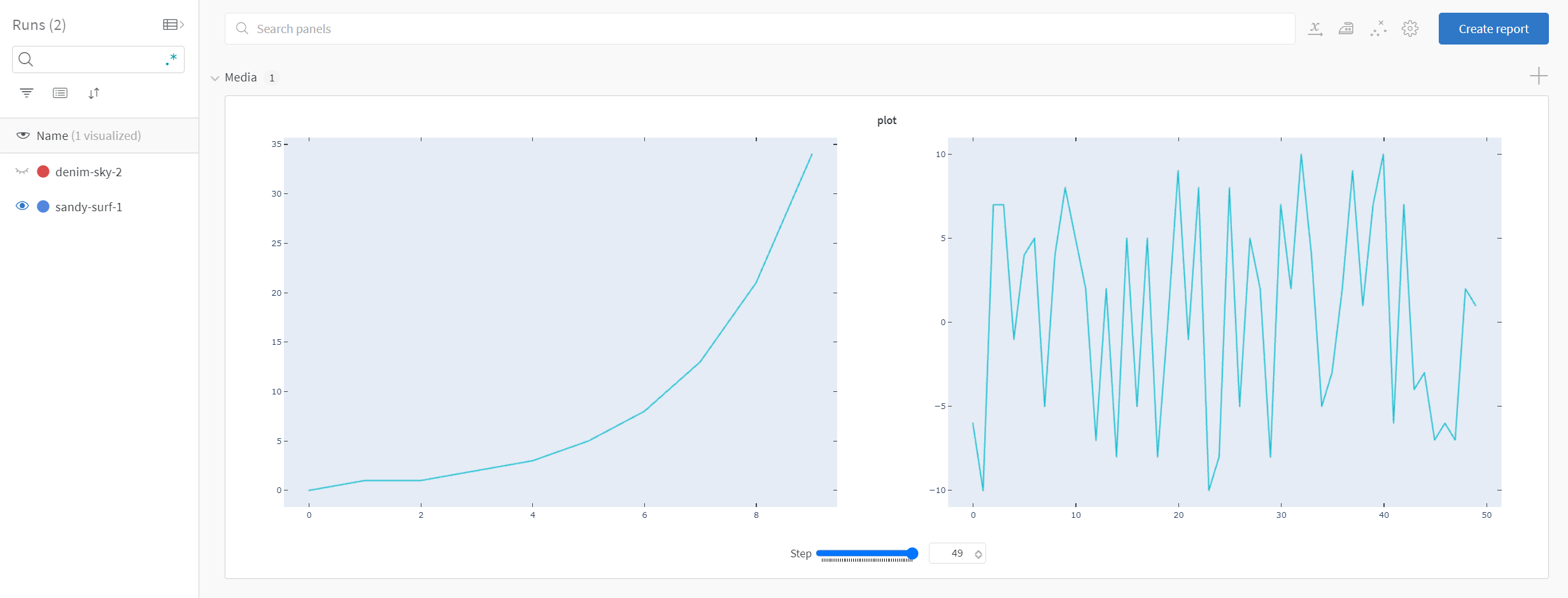Open the sandy-surf-1 run
This screenshot has height=598, width=1568.
click(x=88, y=207)
